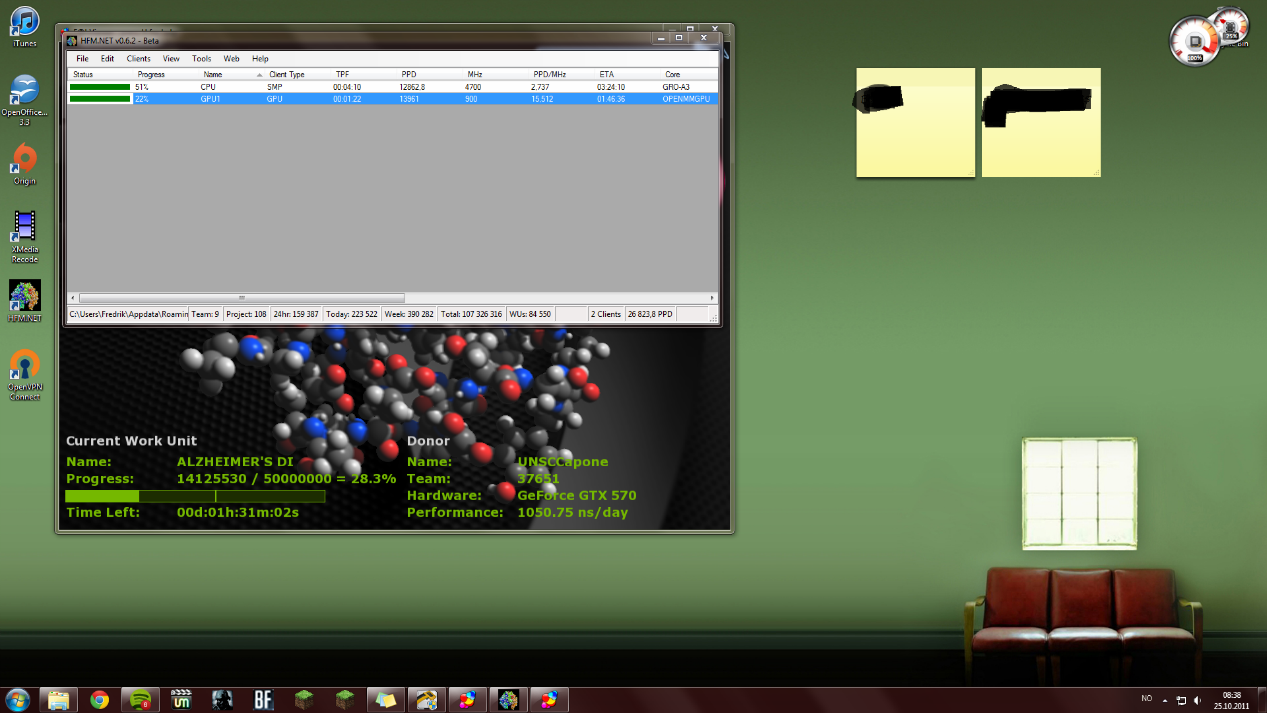
Task: Open Windows Explorer from the taskbar
Action: tap(58, 699)
